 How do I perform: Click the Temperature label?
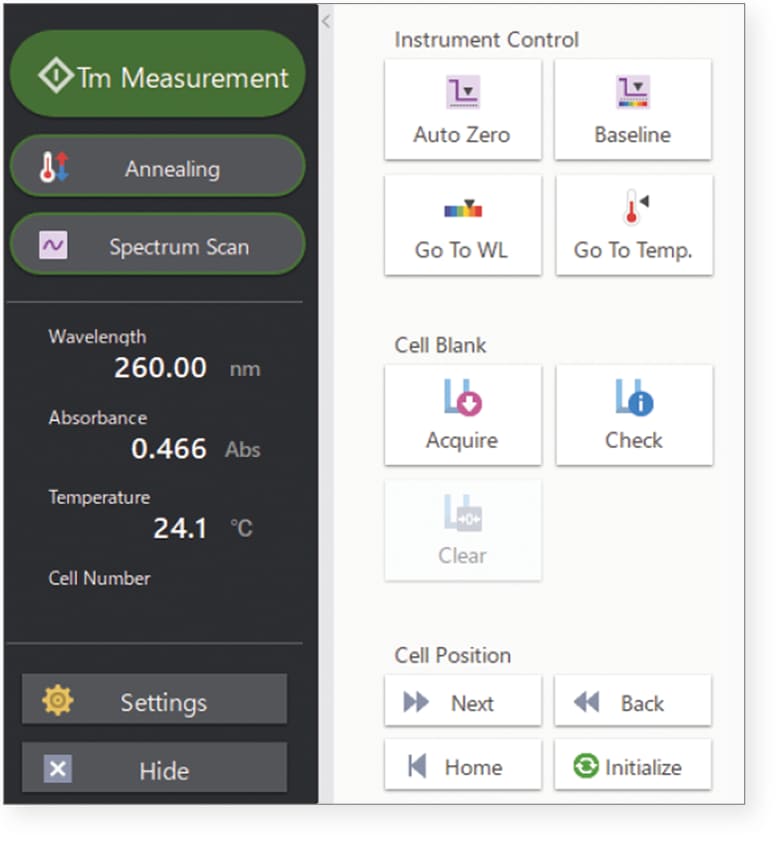99,497
